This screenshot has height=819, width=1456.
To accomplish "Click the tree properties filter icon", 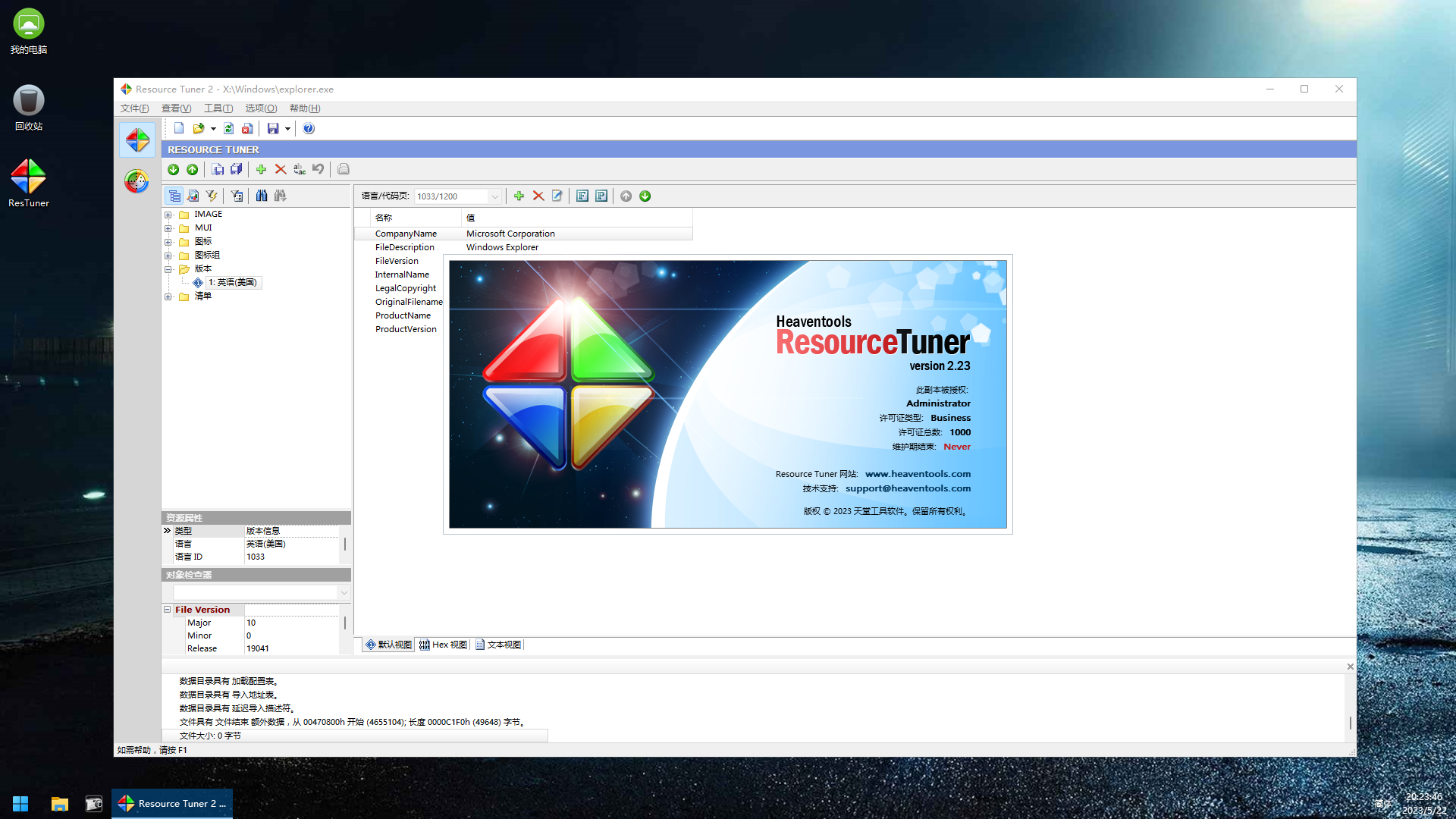I will 237,196.
